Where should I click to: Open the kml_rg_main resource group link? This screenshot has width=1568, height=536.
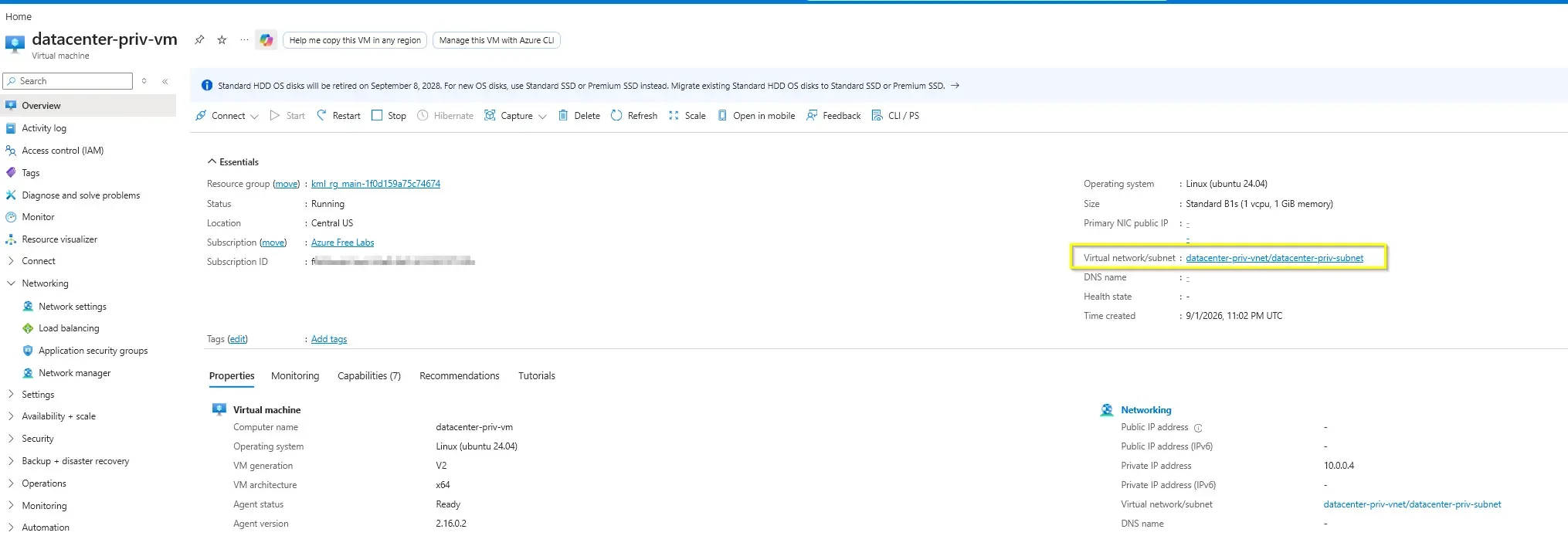tap(375, 184)
